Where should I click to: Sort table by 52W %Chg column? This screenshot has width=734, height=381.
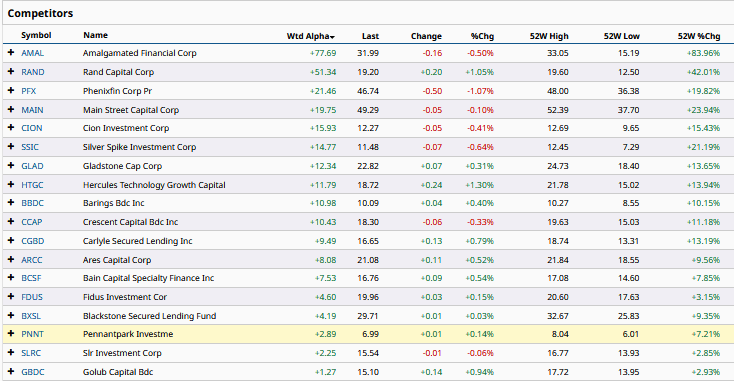[699, 36]
